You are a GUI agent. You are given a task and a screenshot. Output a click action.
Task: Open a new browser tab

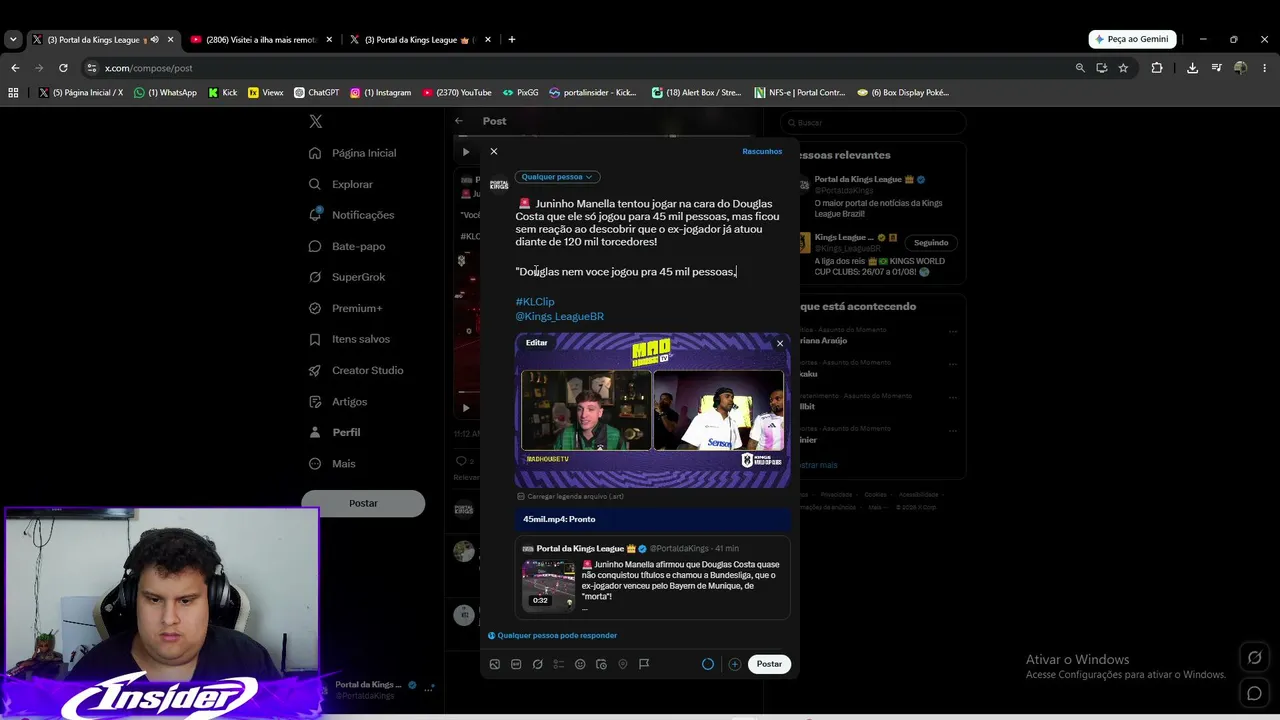(x=512, y=40)
